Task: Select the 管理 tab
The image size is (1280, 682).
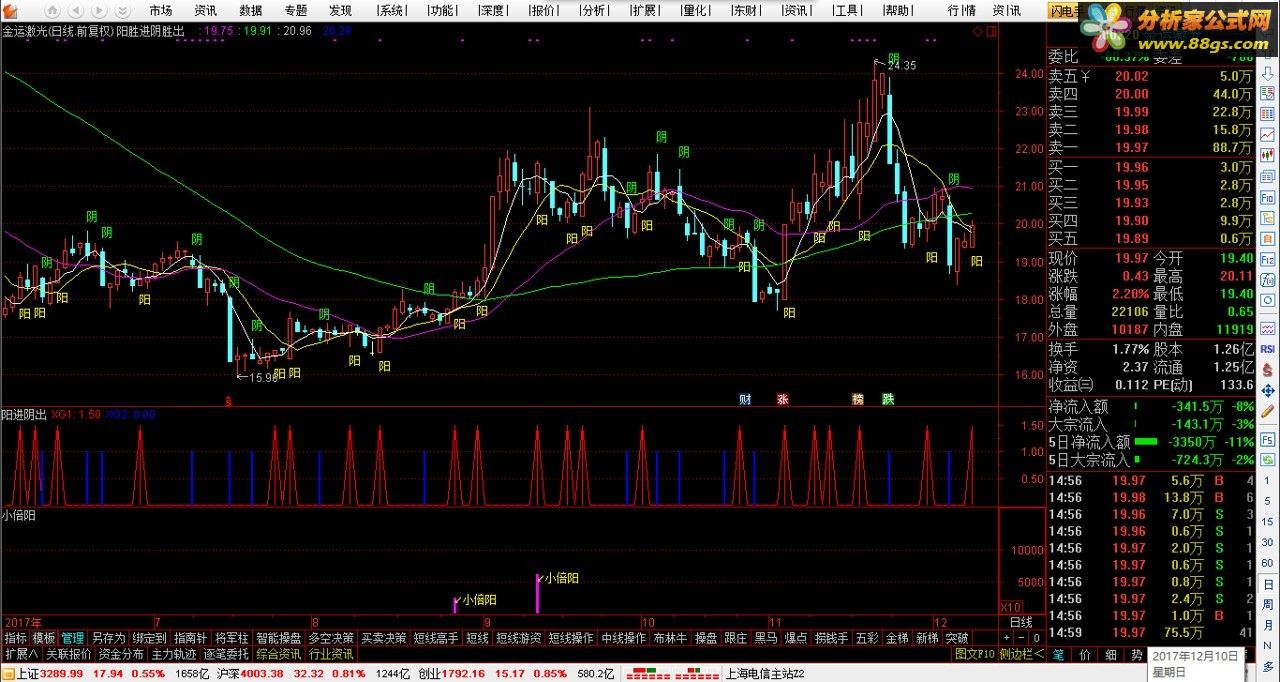Action: tap(72, 638)
